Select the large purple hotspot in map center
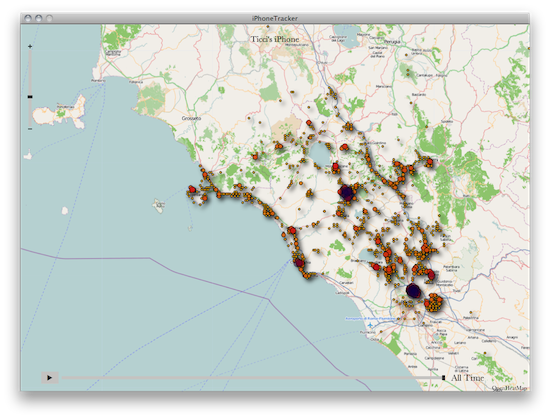This screenshot has height=419, width=550. [x=346, y=192]
